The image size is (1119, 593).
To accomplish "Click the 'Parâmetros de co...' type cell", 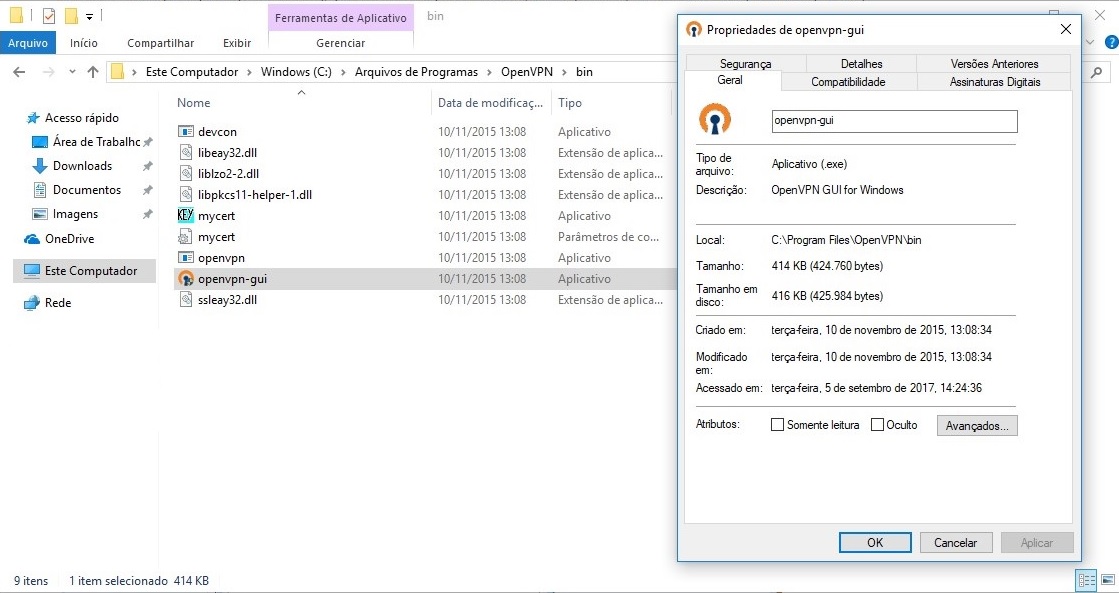I will tap(608, 237).
